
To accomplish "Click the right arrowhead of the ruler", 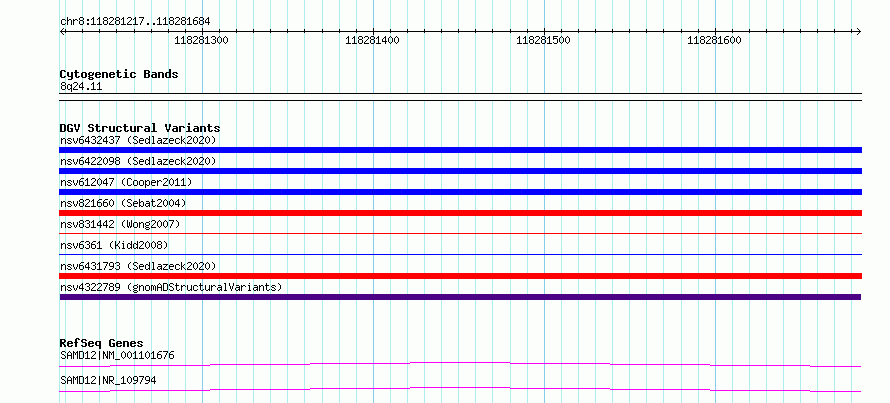I will click(859, 31).
